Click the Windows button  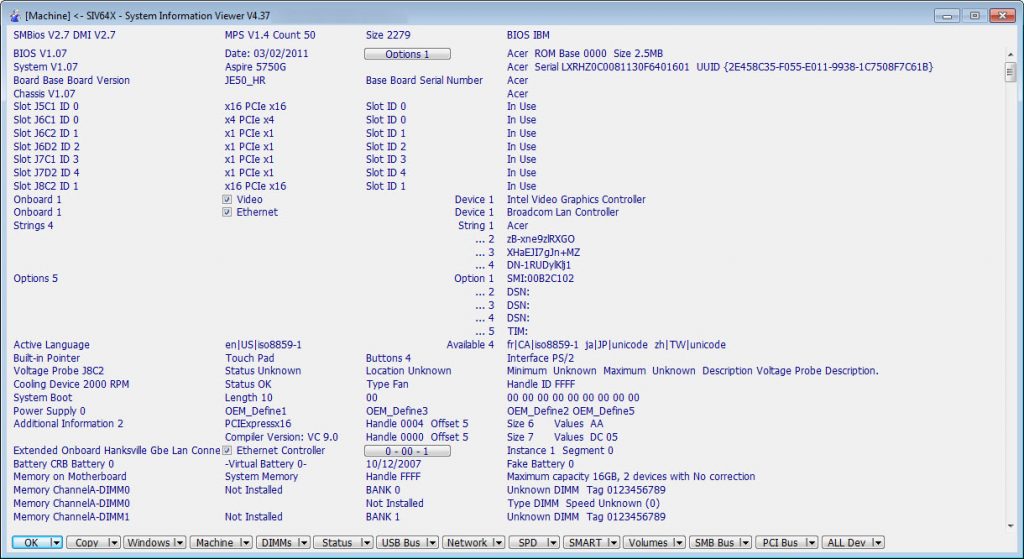click(x=148, y=543)
